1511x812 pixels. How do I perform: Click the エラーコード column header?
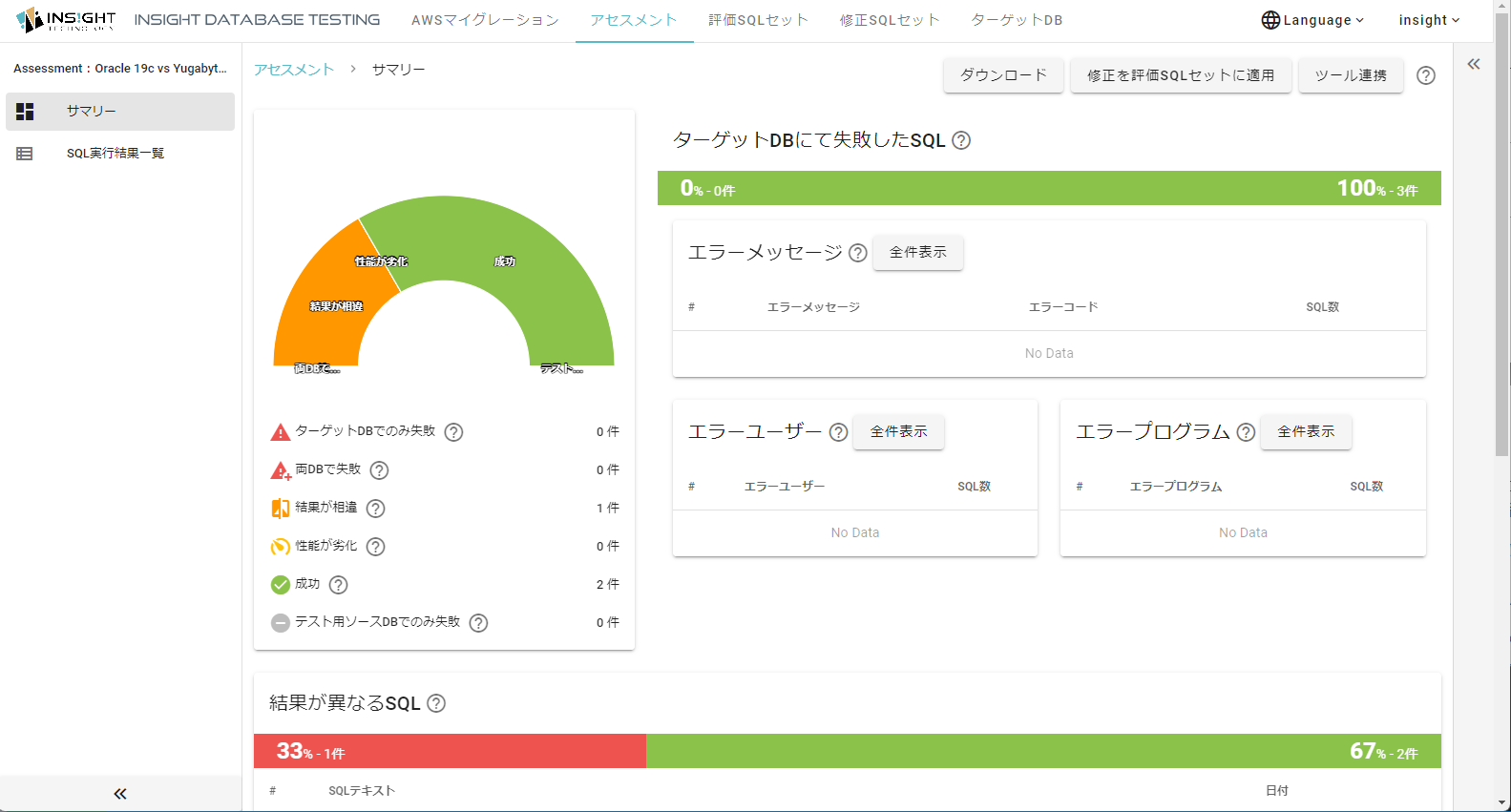[1063, 307]
